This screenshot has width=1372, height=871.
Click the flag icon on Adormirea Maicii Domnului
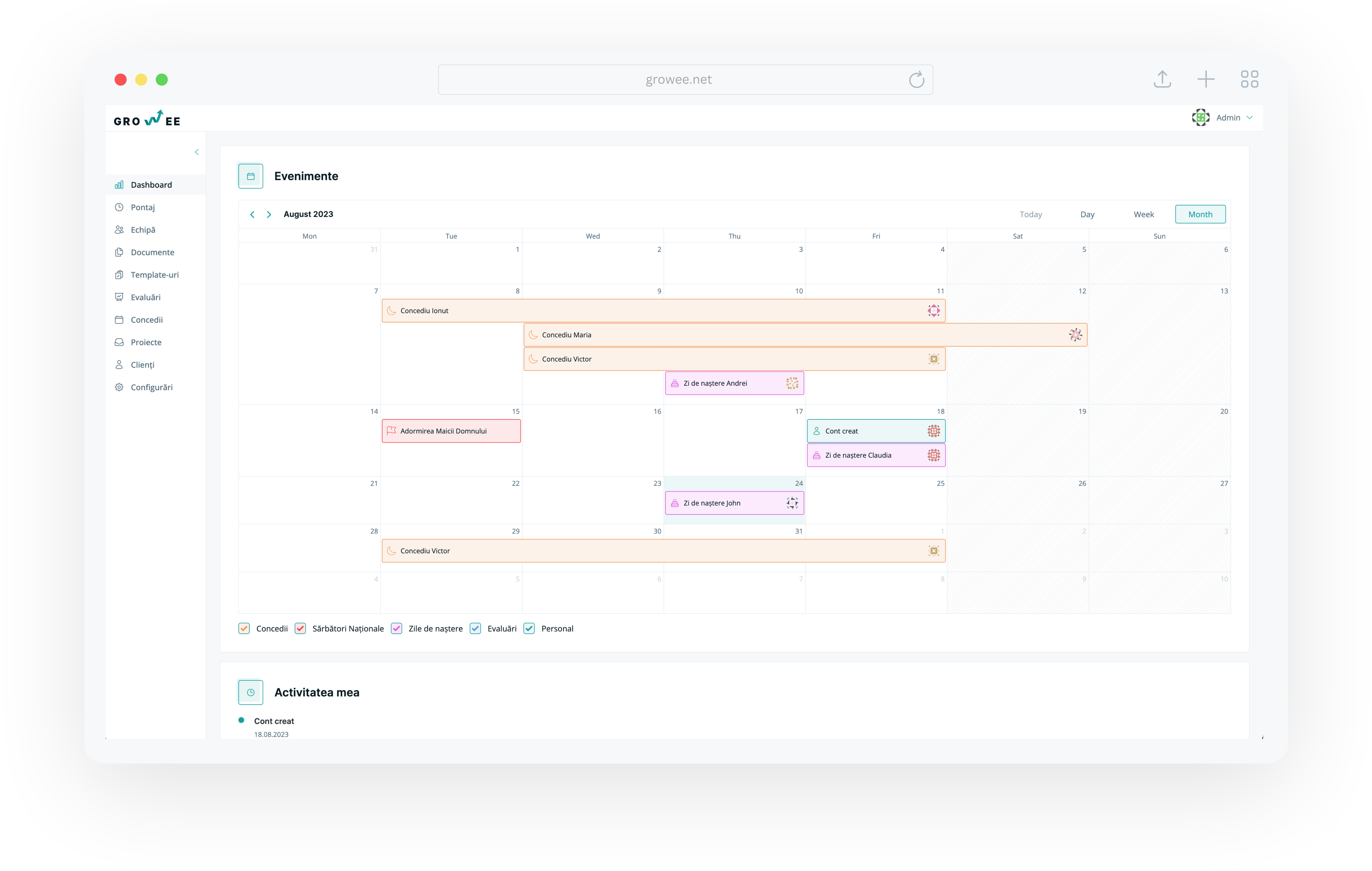[391, 431]
